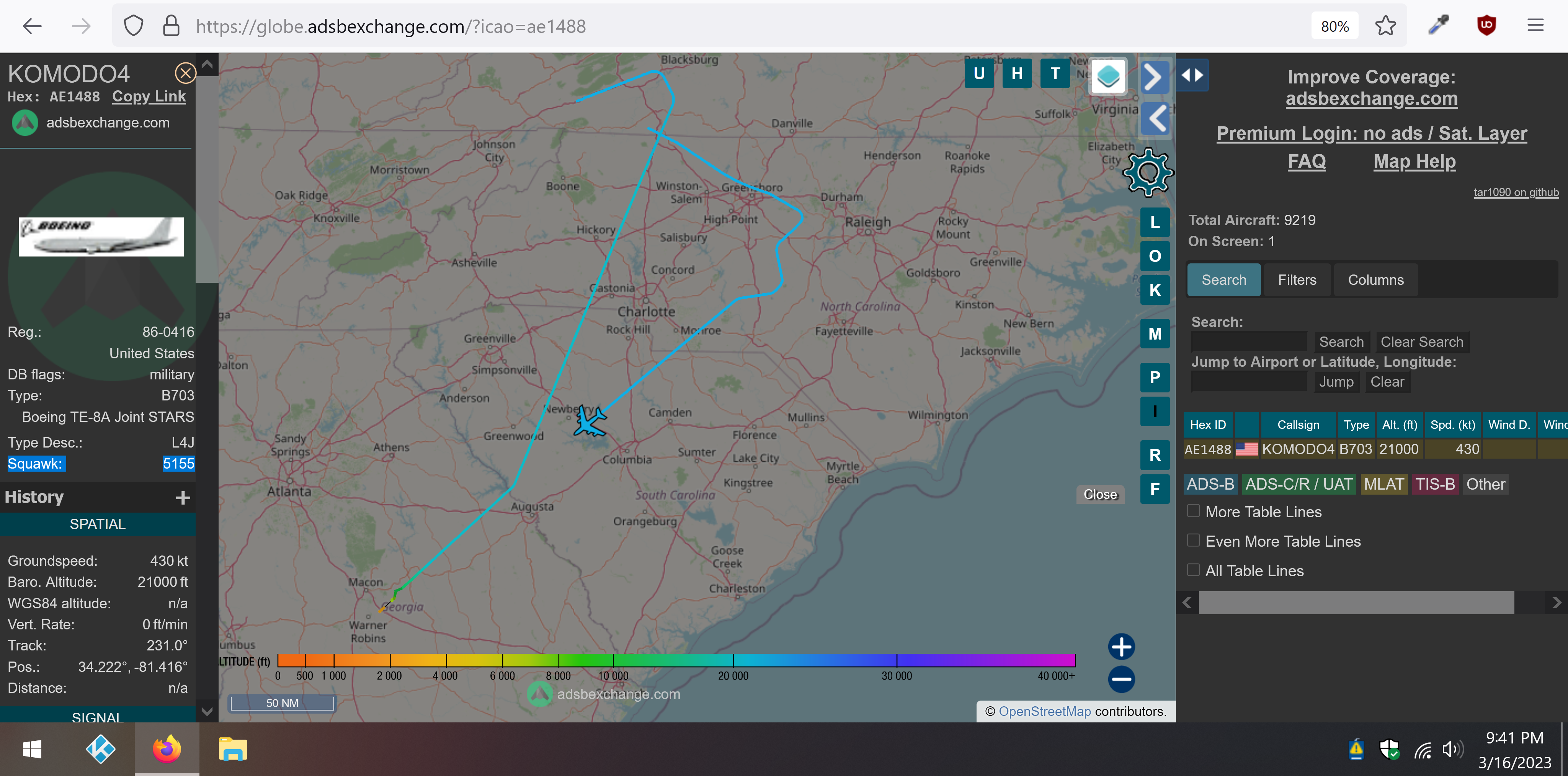Click the H map toggle button
This screenshot has height=776, width=1568.
pos(1017,74)
